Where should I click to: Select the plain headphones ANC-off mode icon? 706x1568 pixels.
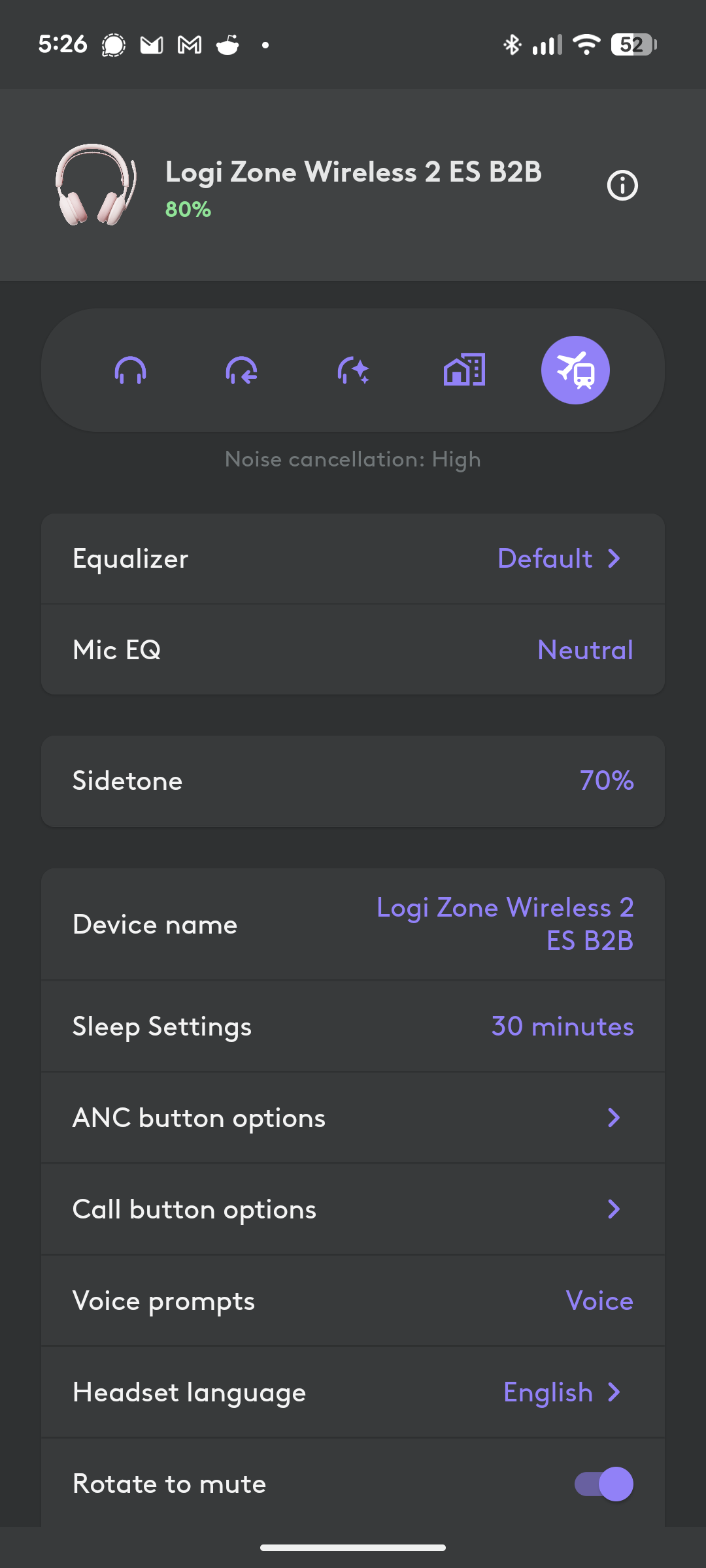pyautogui.click(x=130, y=370)
